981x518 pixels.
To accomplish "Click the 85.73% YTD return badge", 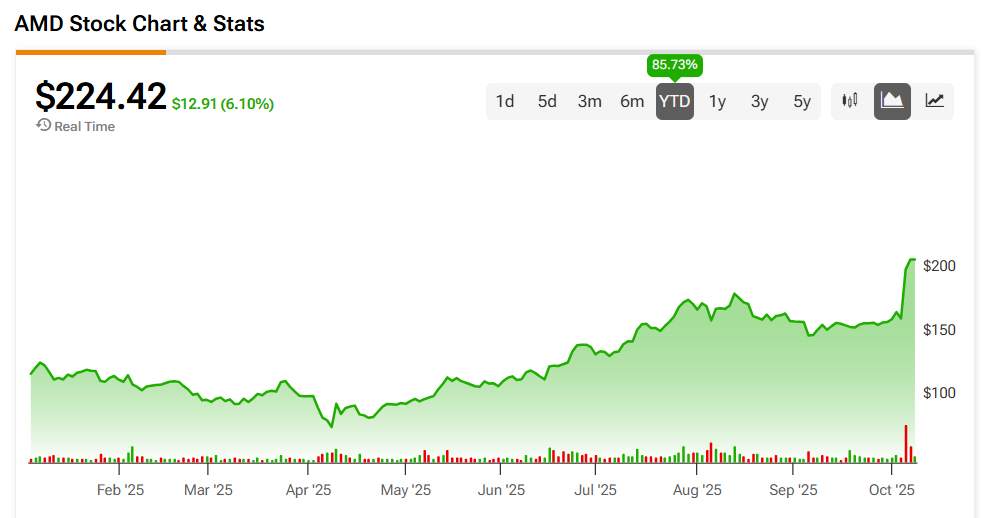I will 675,65.
